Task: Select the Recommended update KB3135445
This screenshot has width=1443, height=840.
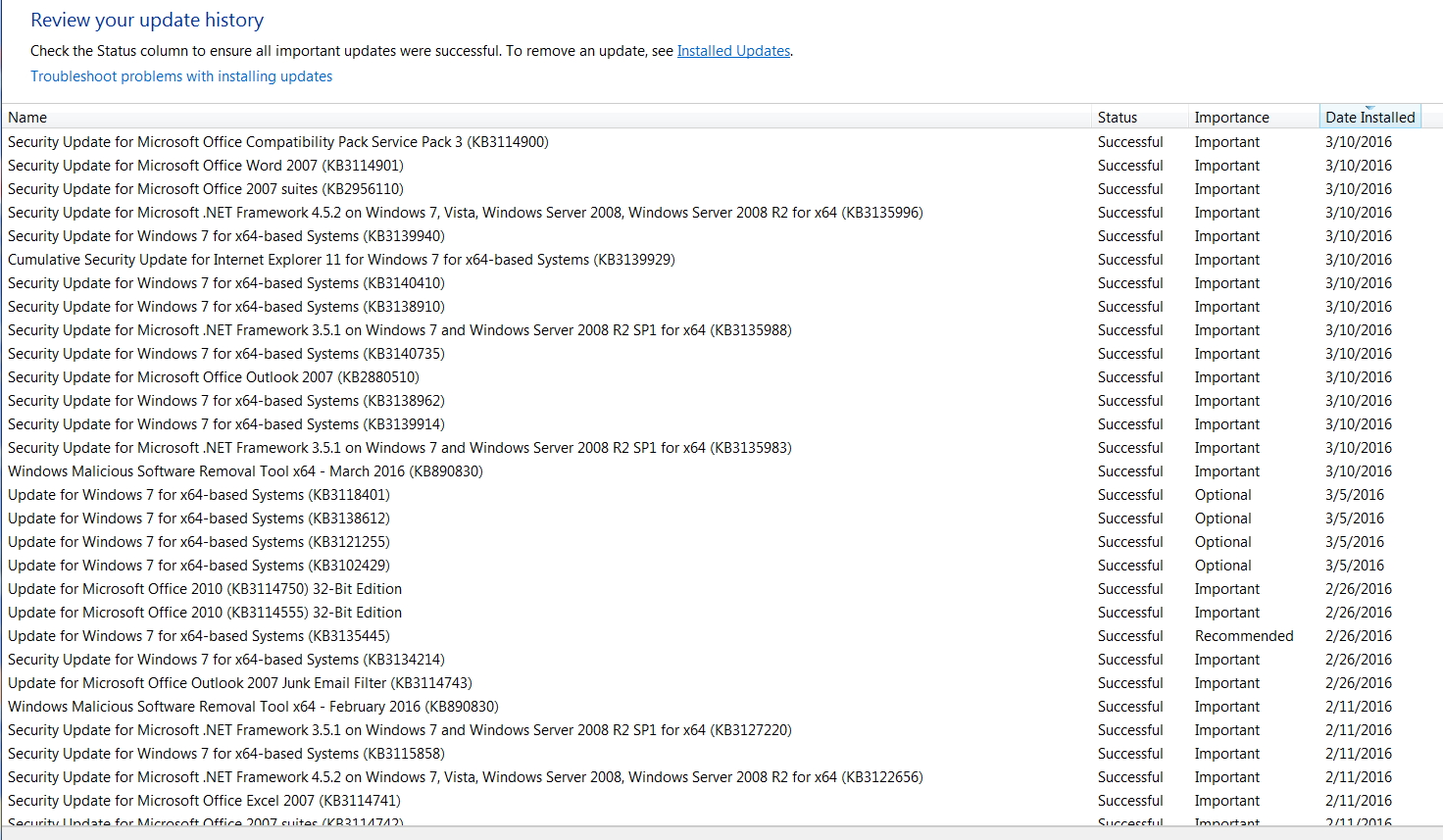Action: click(x=199, y=636)
